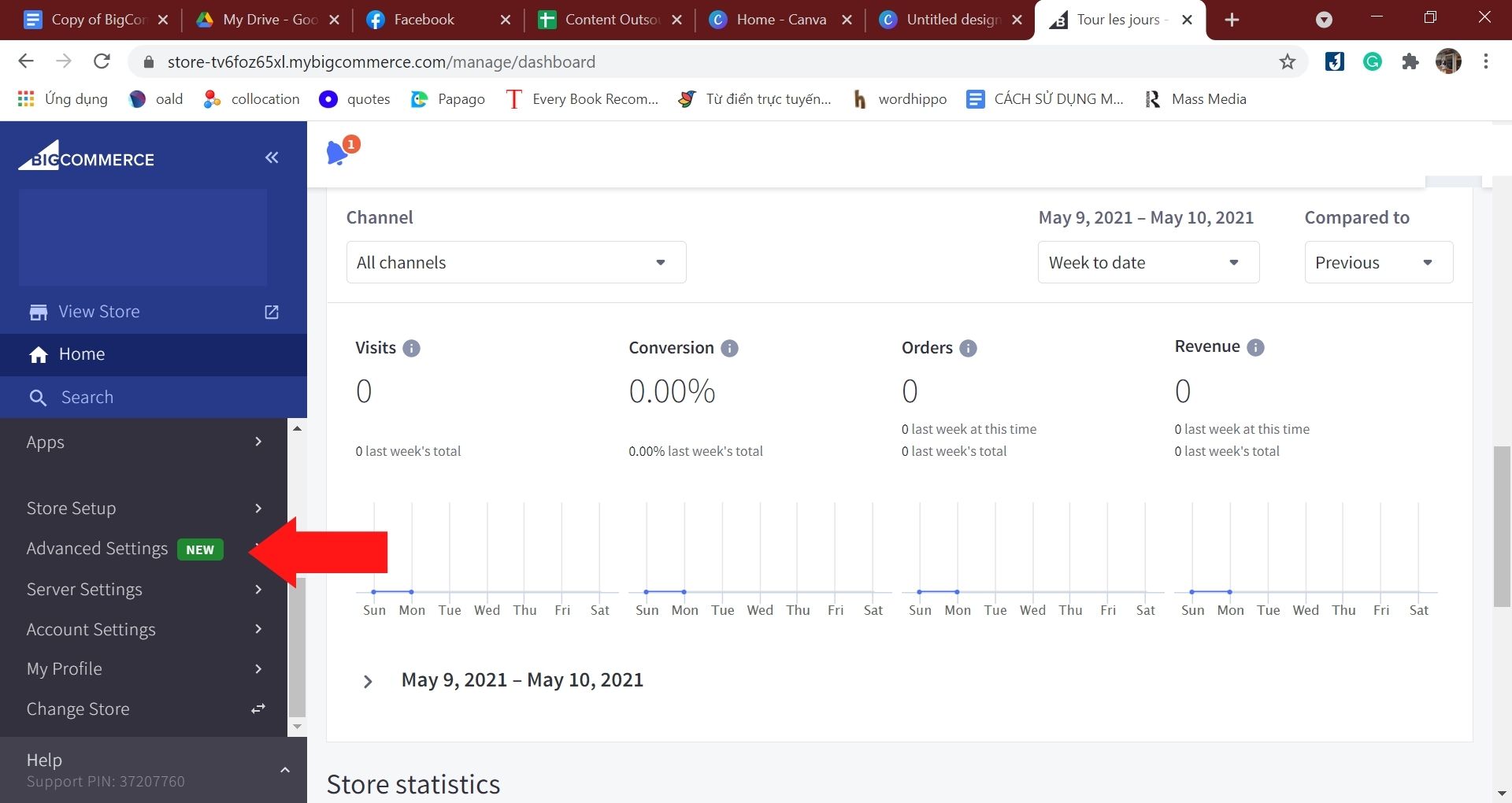Expand the May 9 – May 10 date section

368,681
